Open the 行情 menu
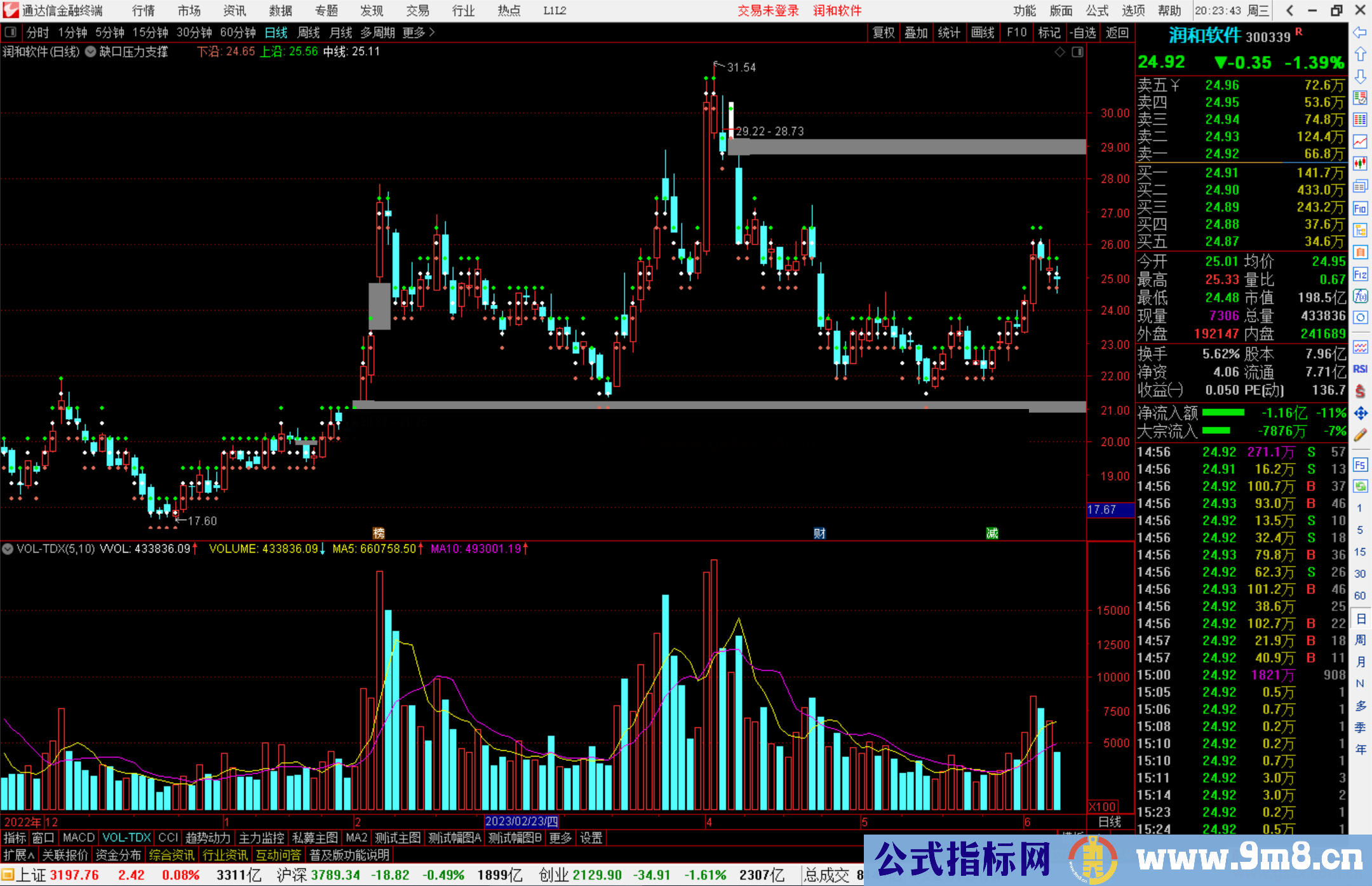 (x=144, y=11)
